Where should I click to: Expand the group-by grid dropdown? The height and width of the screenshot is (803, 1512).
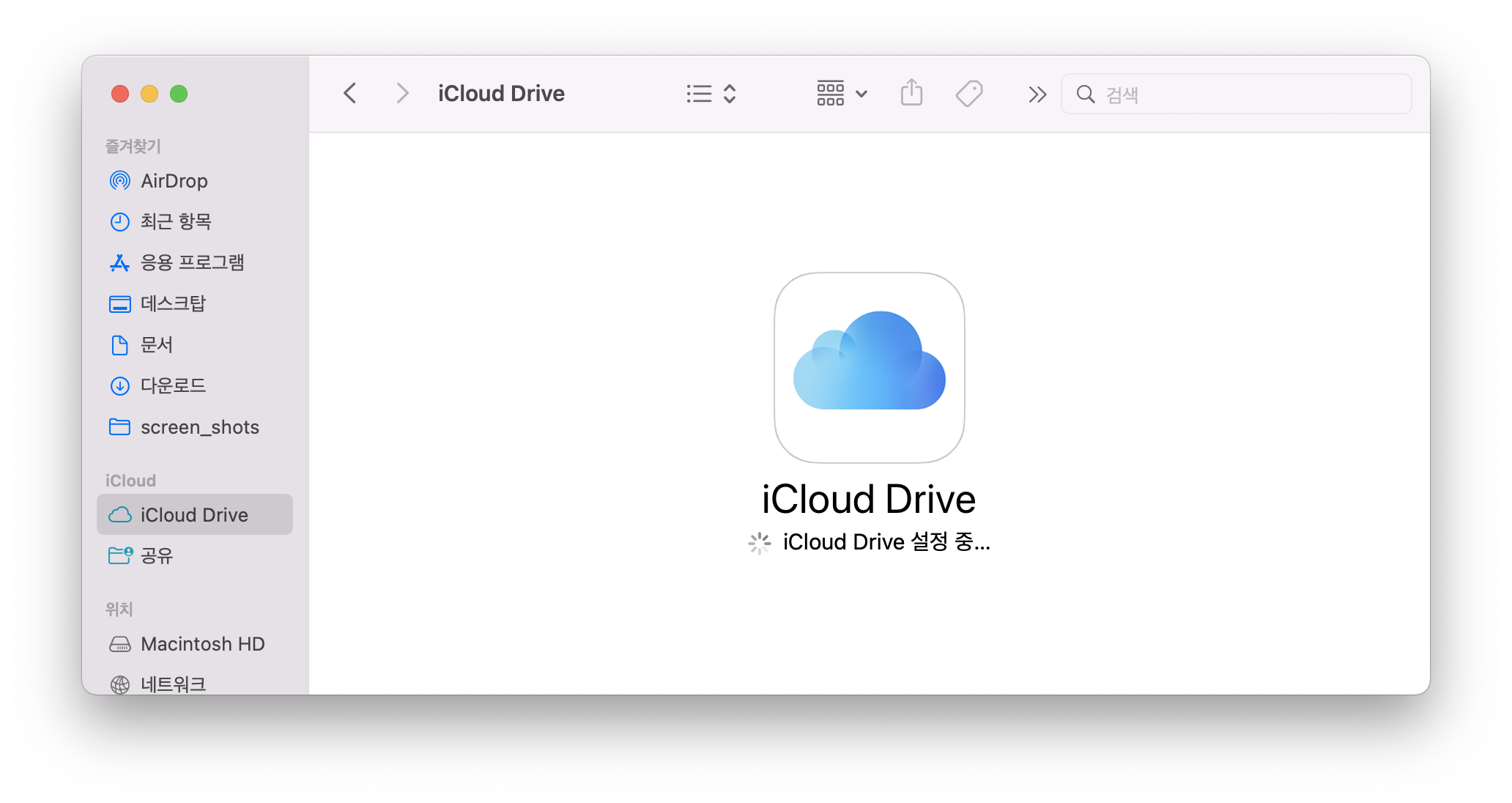(x=842, y=94)
